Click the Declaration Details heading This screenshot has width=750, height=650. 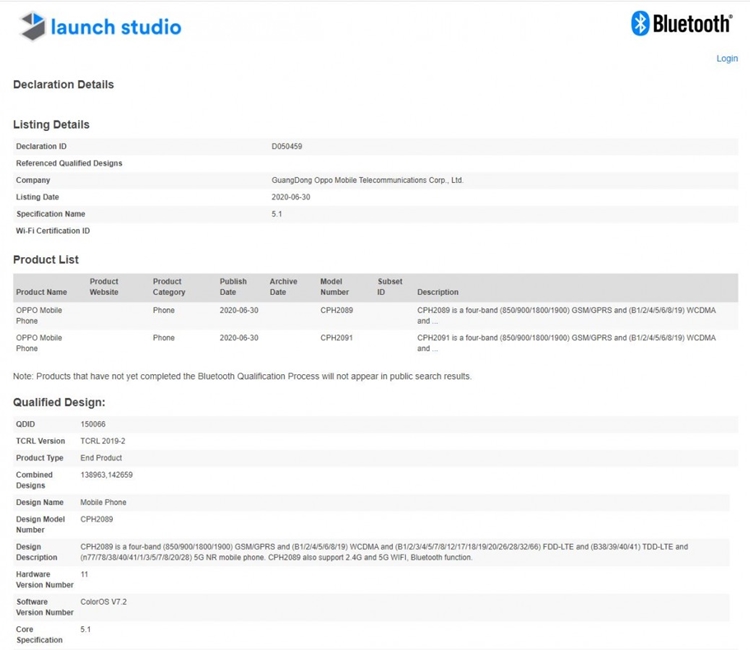coord(63,85)
